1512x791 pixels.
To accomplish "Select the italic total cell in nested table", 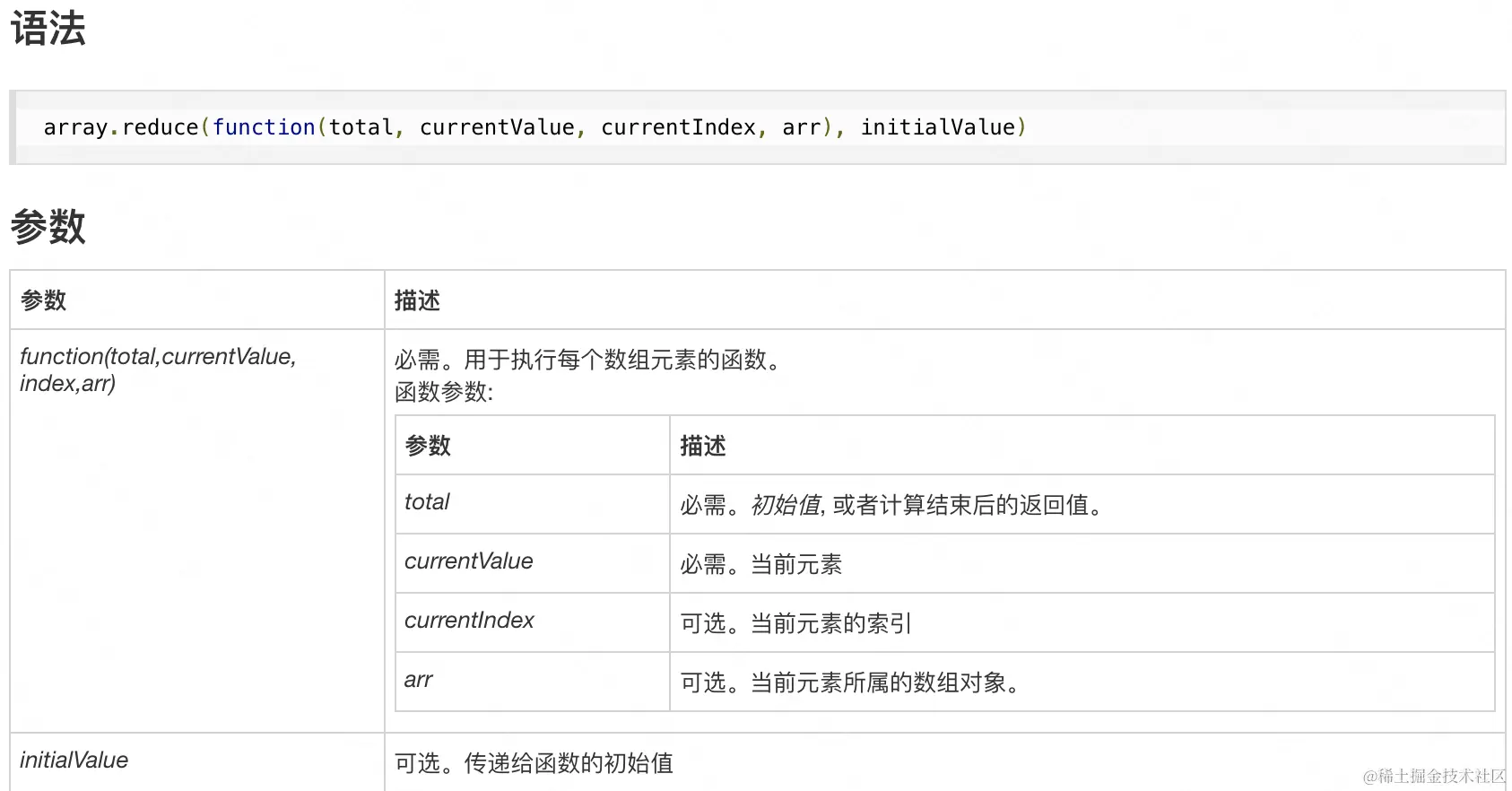I will (x=427, y=502).
